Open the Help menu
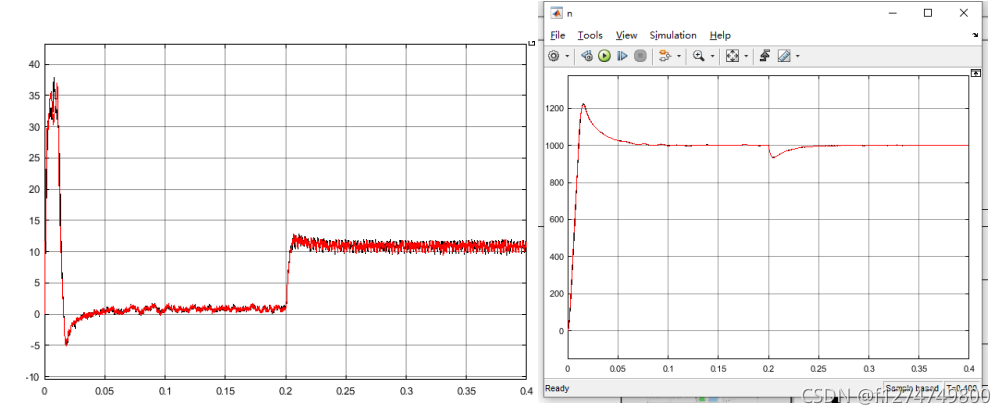The height and width of the screenshot is (414, 1006). point(720,35)
